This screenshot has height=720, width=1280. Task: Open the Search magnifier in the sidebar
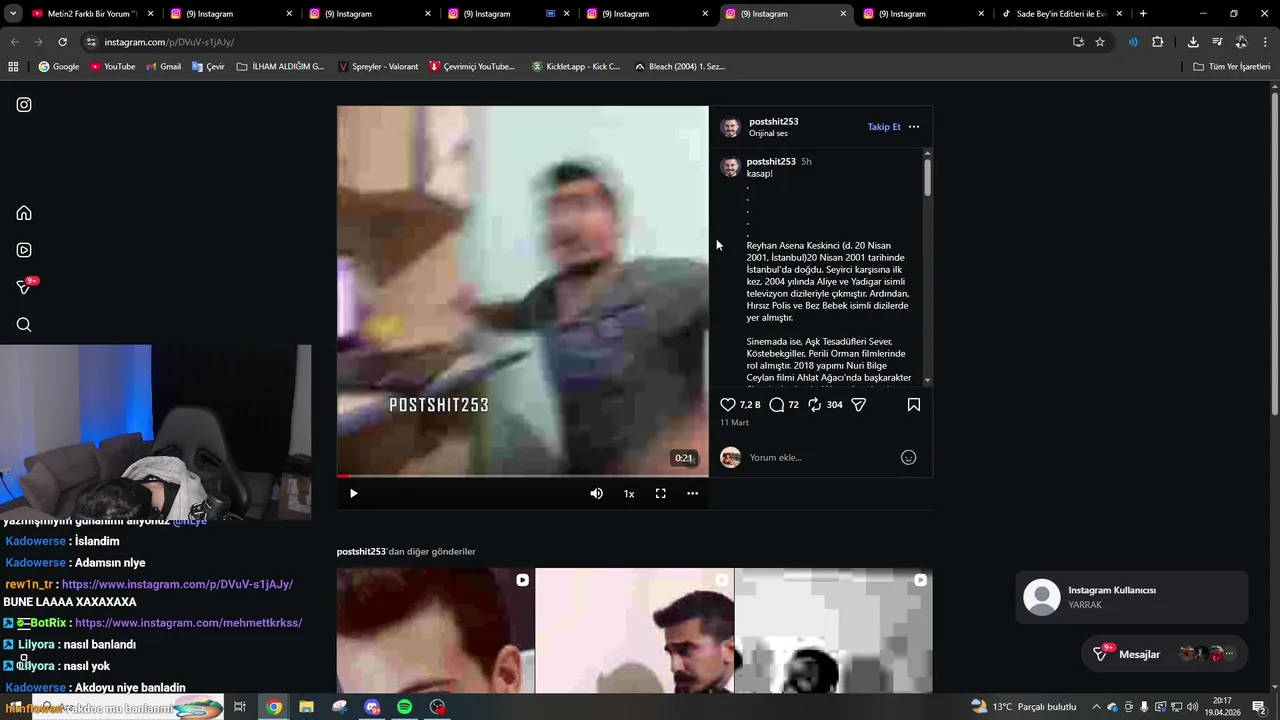[x=24, y=325]
